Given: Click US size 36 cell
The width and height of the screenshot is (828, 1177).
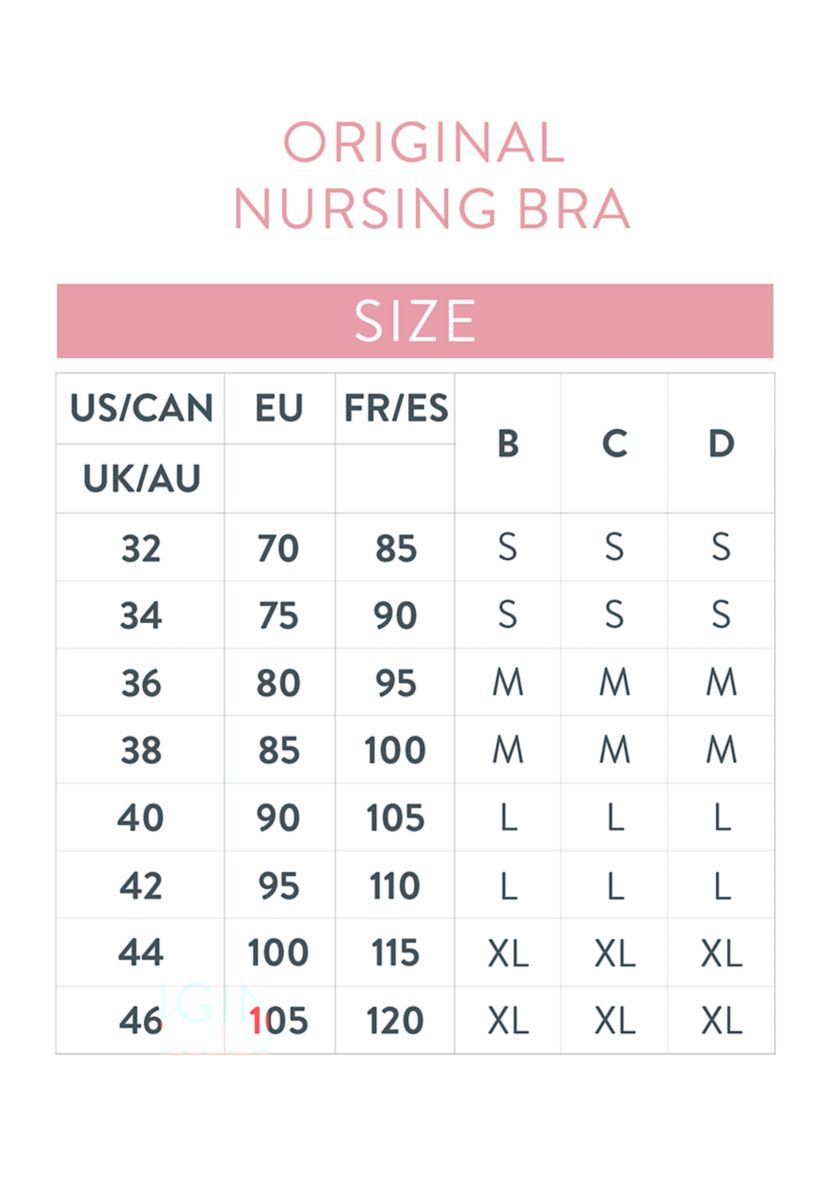Looking at the screenshot, I should (140, 683).
